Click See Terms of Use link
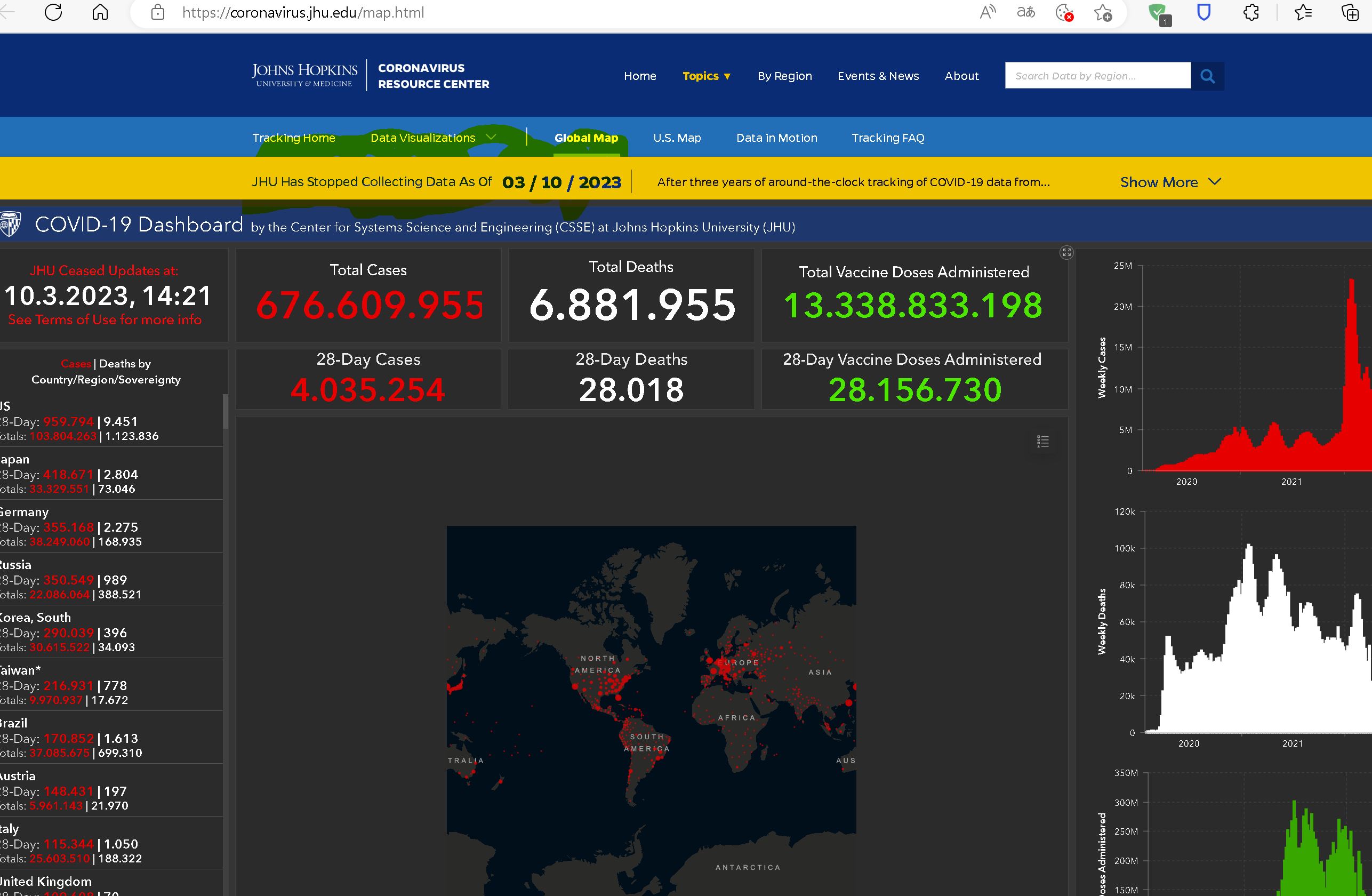 click(105, 319)
